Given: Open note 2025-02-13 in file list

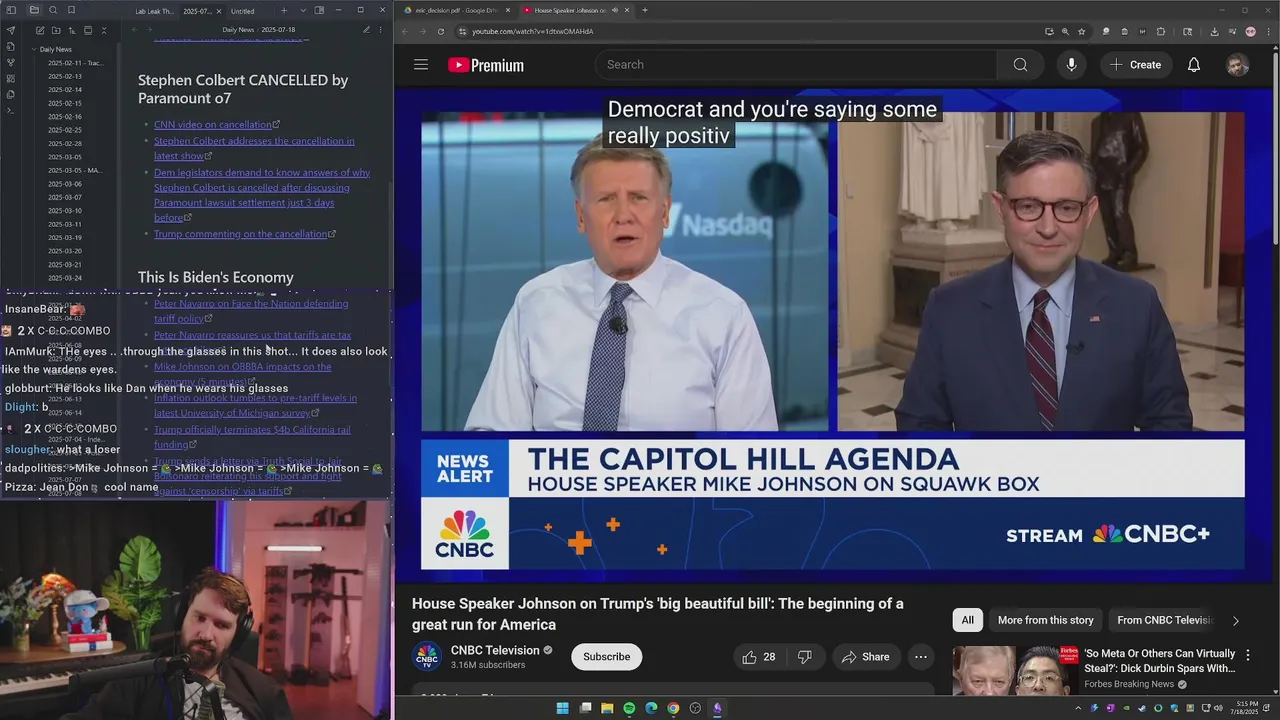Looking at the screenshot, I should pos(65,76).
